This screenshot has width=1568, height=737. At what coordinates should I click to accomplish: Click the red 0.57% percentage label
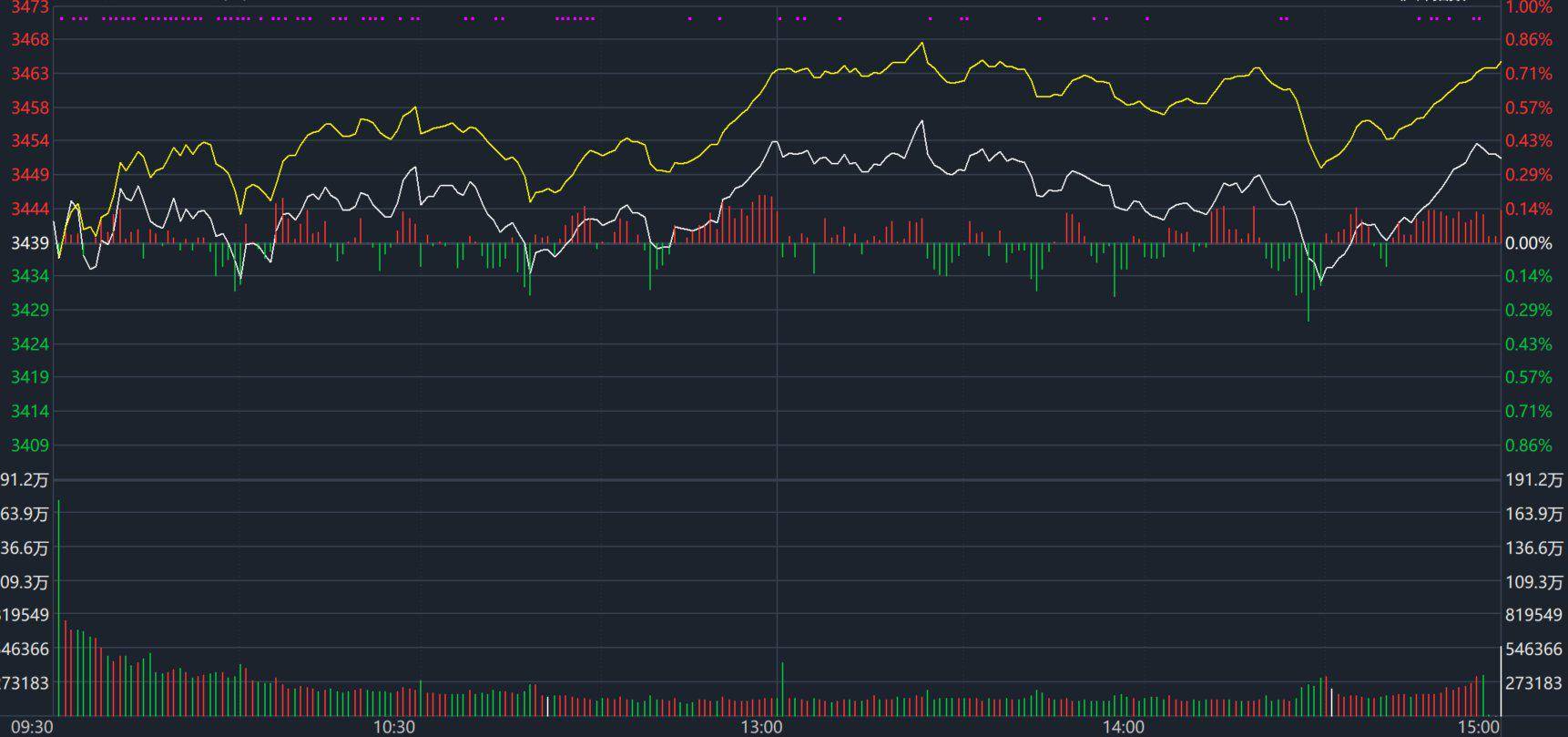[1529, 107]
